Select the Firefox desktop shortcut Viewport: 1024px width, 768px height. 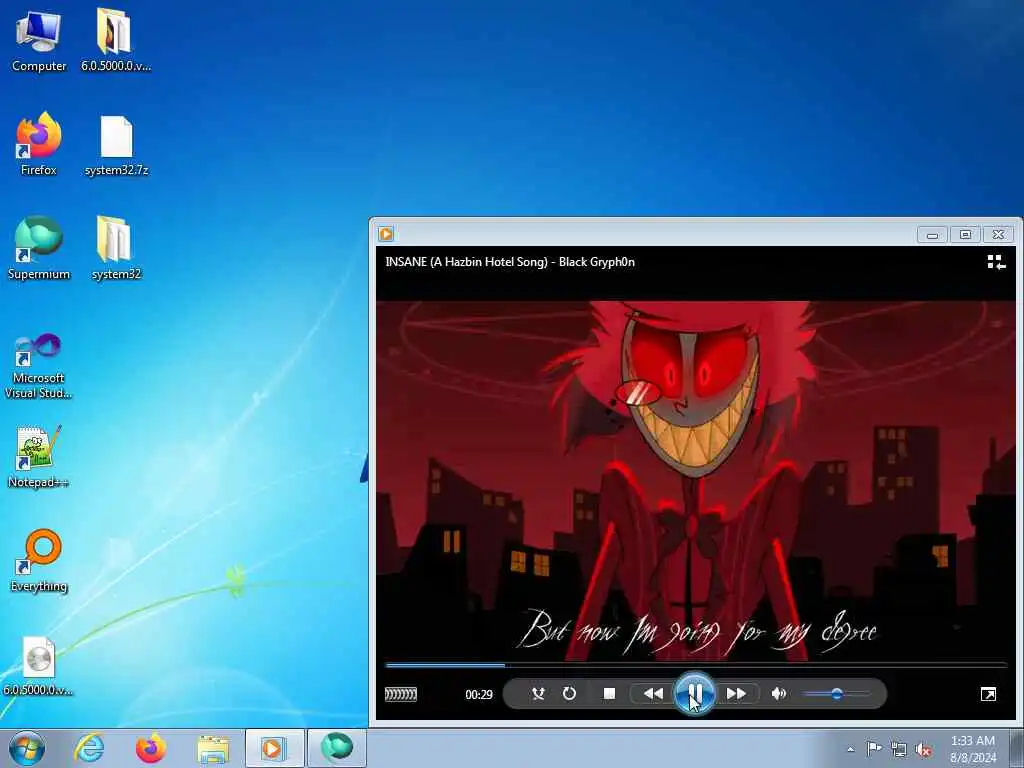[x=39, y=144]
